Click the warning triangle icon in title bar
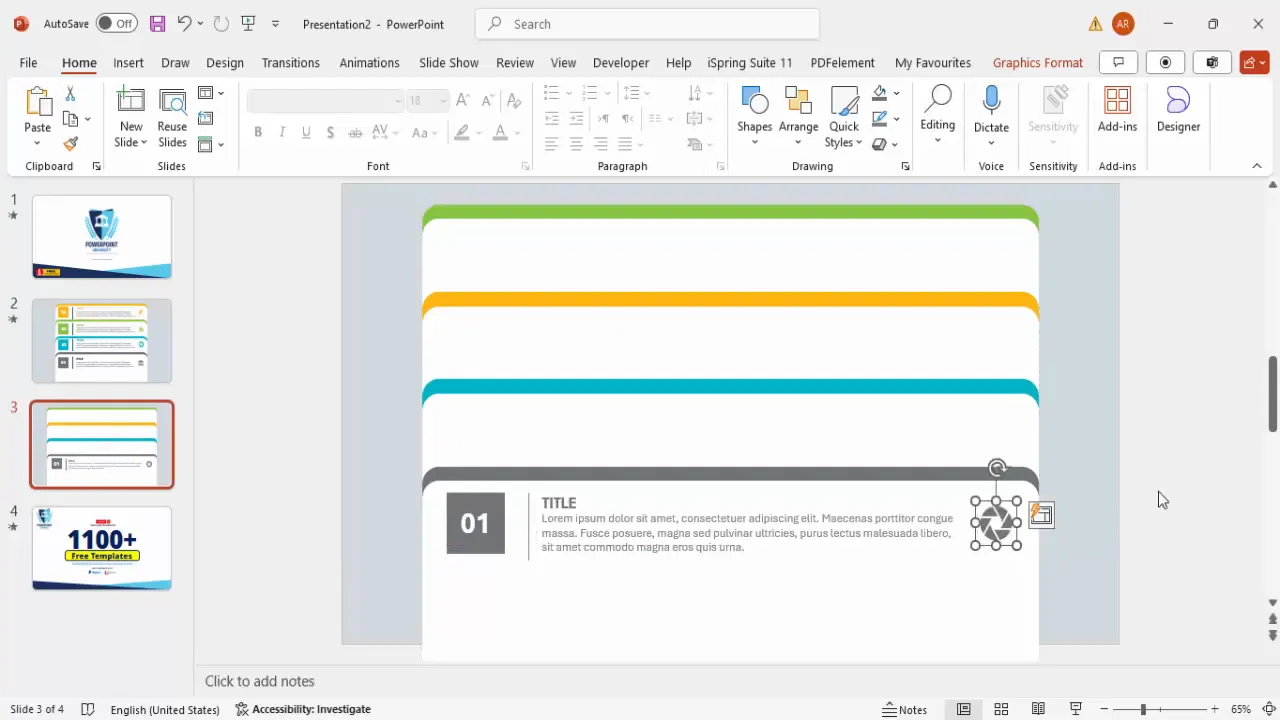Viewport: 1280px width, 720px height. [1096, 24]
